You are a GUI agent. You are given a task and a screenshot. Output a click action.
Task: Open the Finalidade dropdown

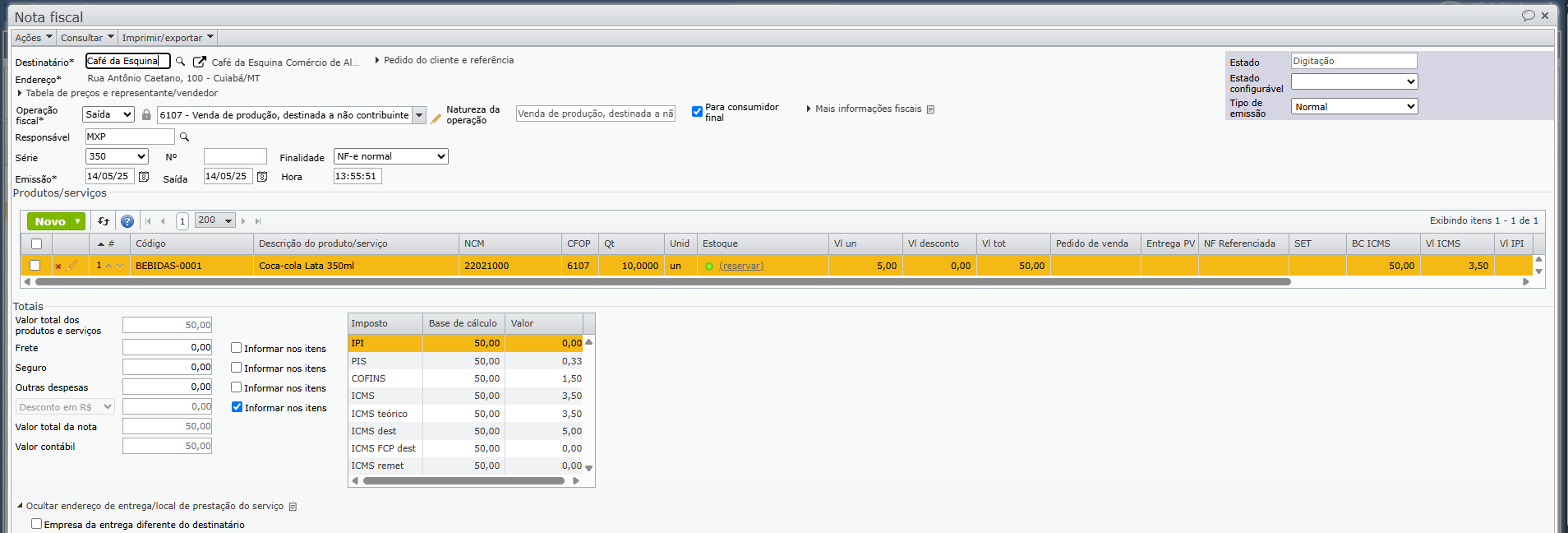tap(390, 156)
